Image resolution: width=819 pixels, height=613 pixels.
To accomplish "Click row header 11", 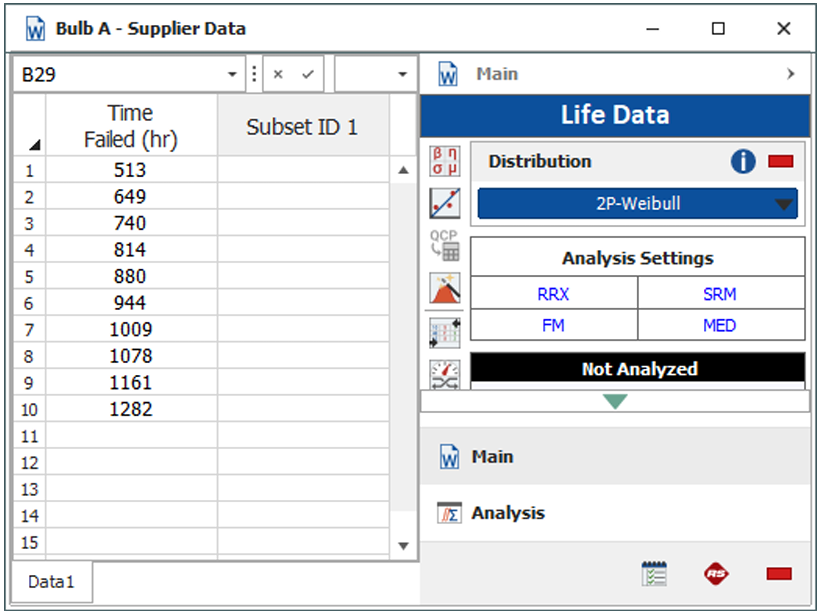I will 29,436.
